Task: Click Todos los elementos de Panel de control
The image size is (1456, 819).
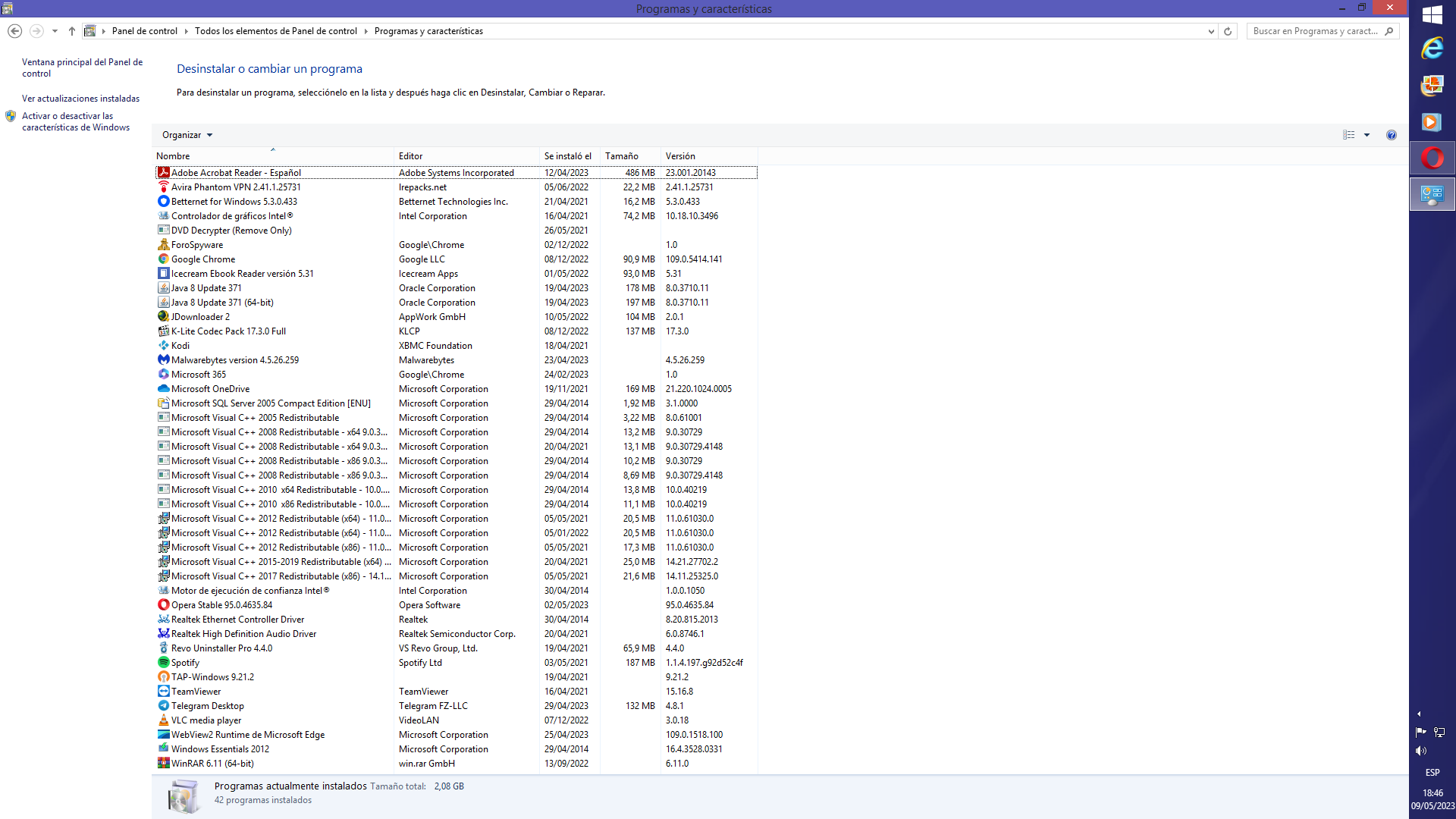Action: click(x=275, y=31)
